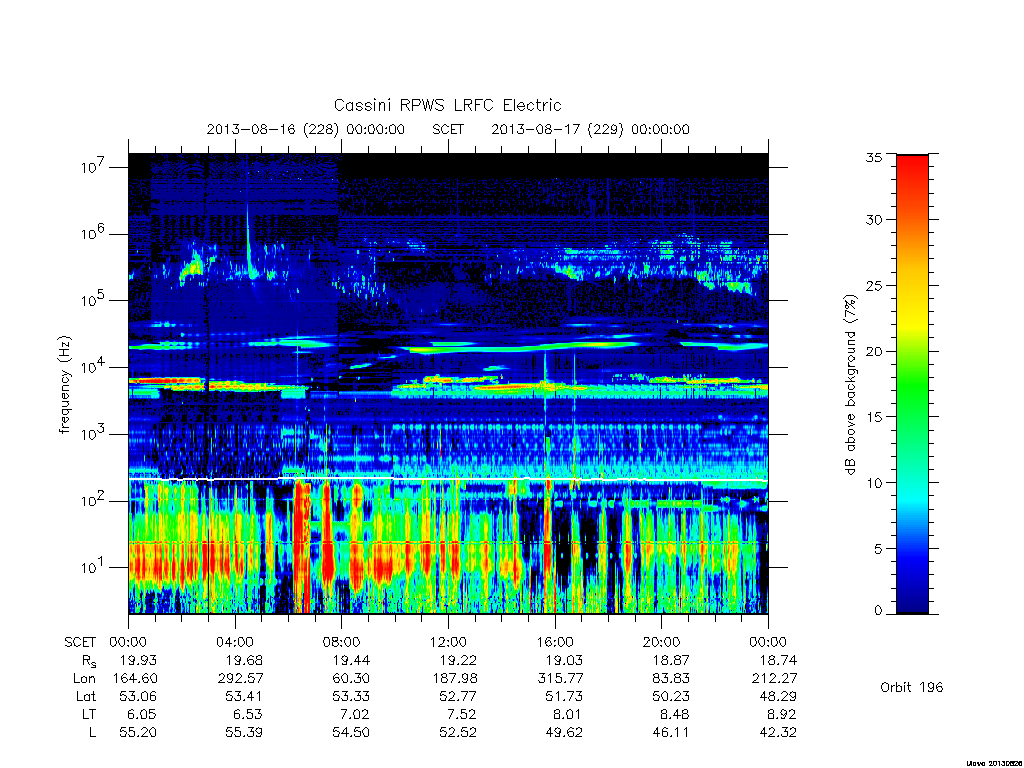The width and height of the screenshot is (1024, 768).
Task: Click the '20' color scale label
Action: click(874, 351)
